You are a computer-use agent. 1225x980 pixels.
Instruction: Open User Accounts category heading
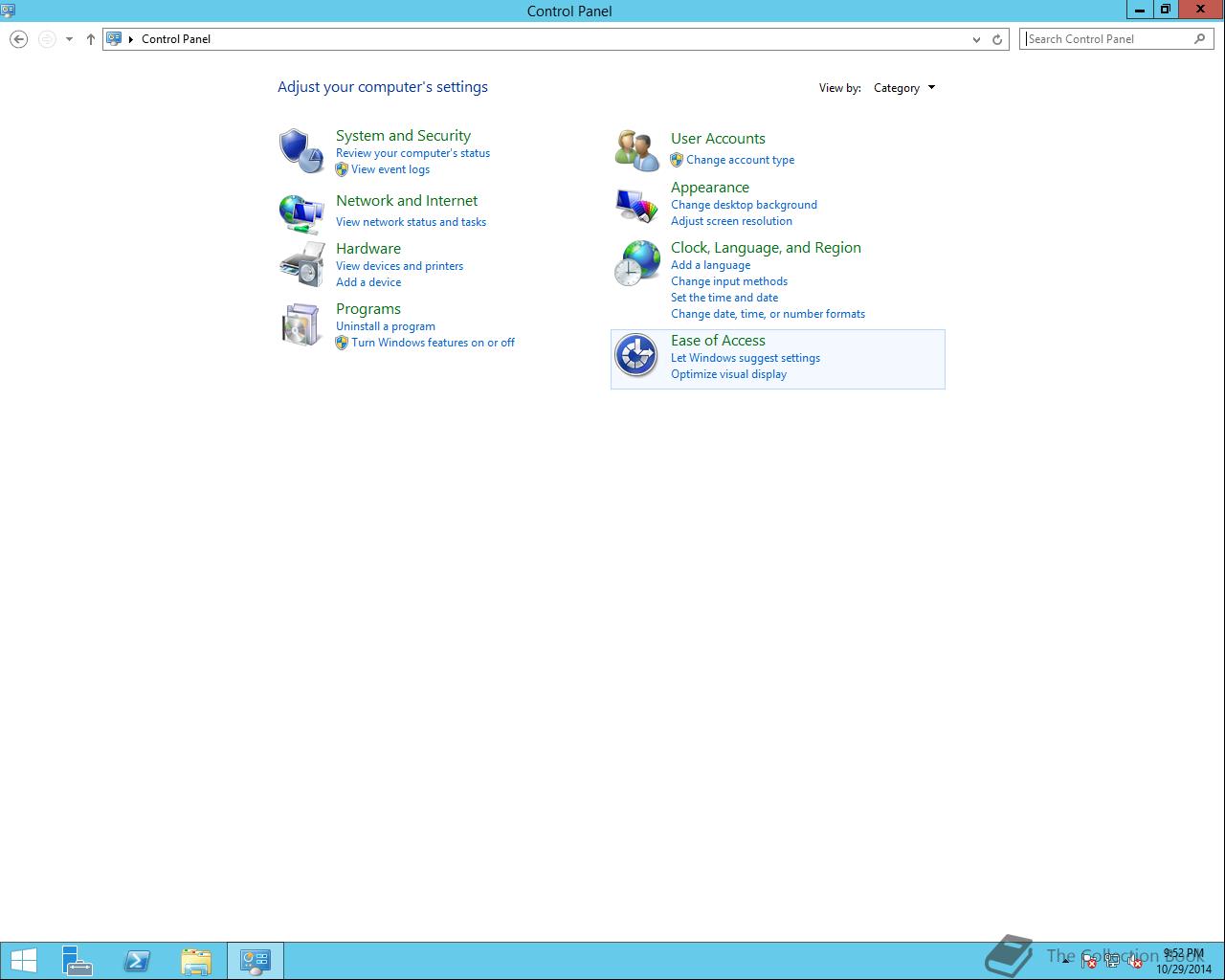coord(718,139)
